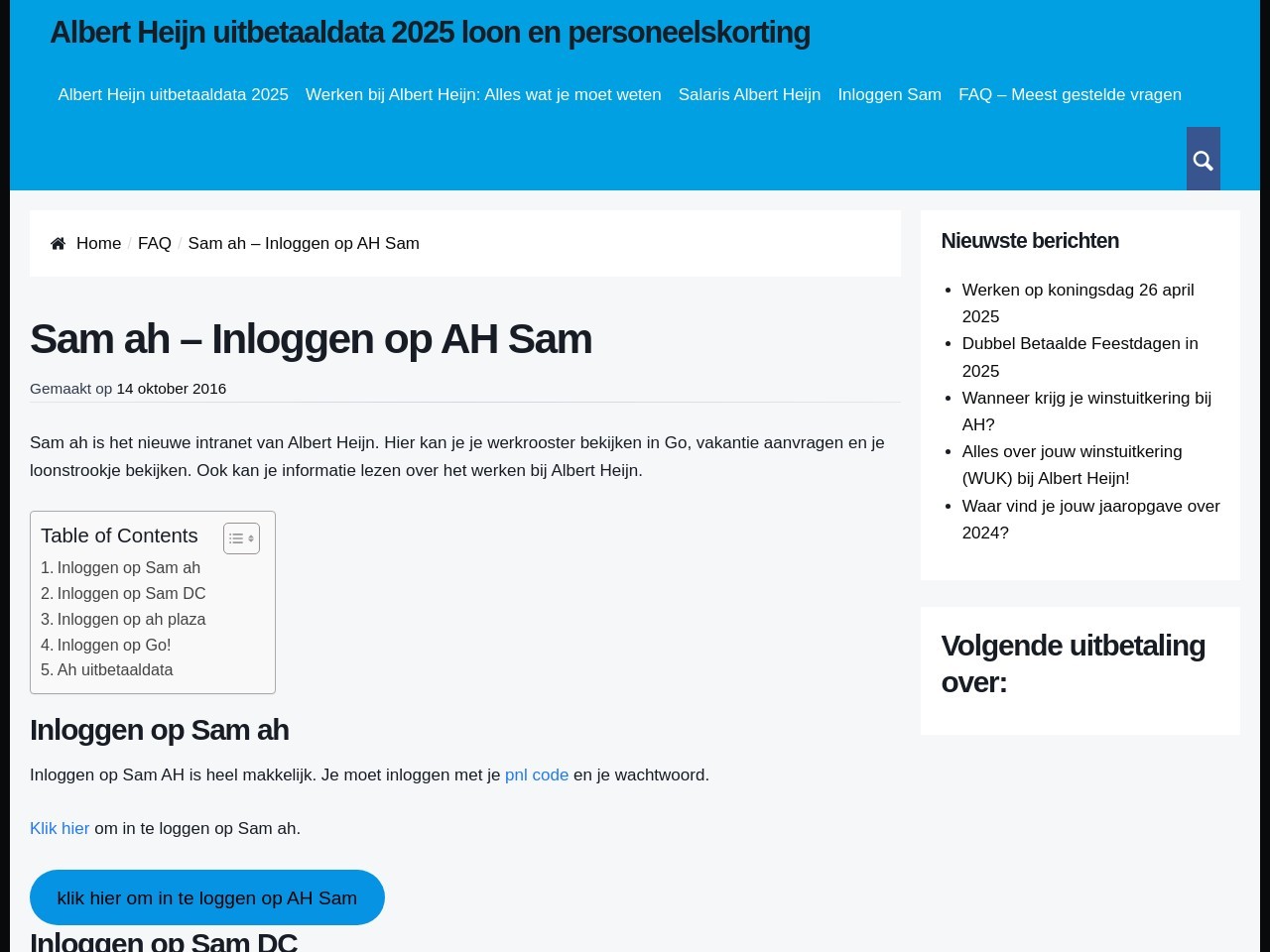This screenshot has height=952, width=1270.
Task: Click the home icon in breadcrumbs
Action: [x=58, y=244]
